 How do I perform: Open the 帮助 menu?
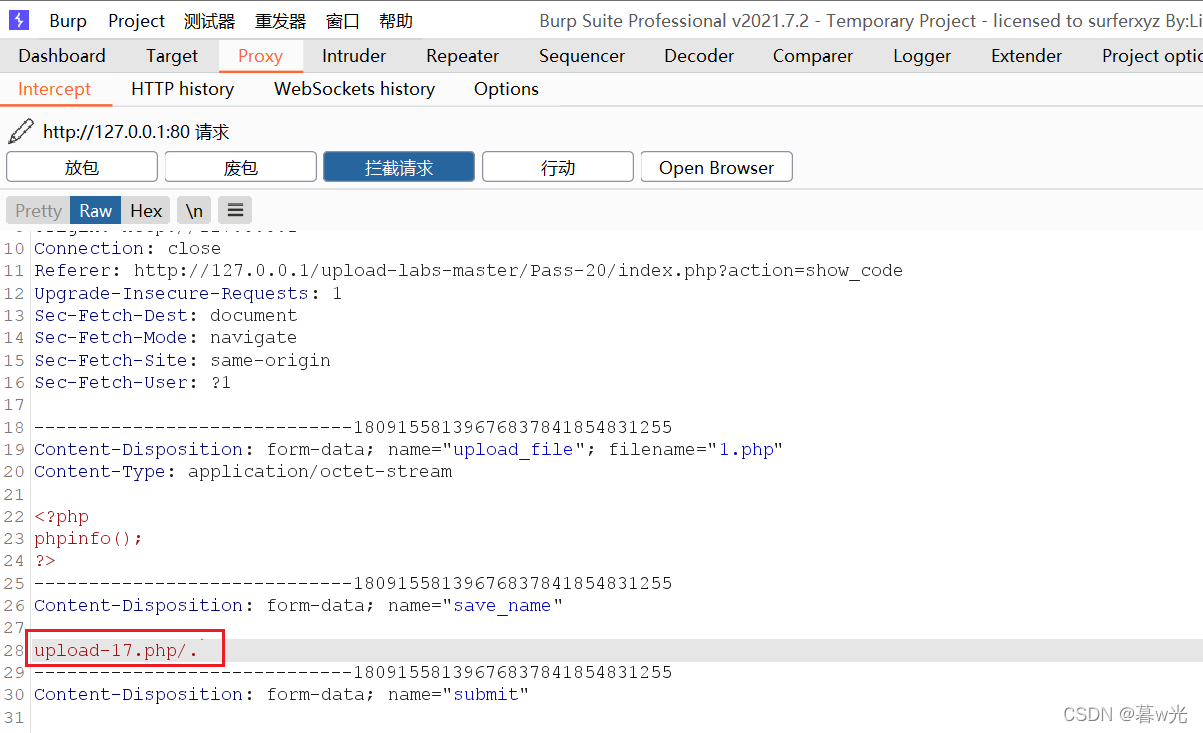tap(396, 21)
